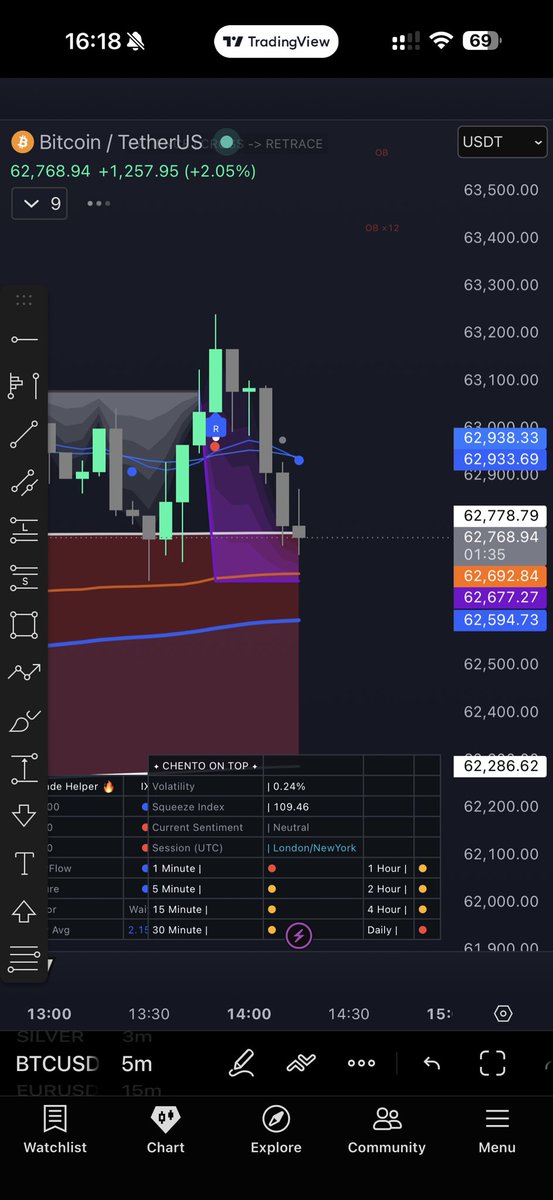Select the parallel channel tool
Image resolution: width=553 pixels, height=1200 pixels.
point(24,482)
